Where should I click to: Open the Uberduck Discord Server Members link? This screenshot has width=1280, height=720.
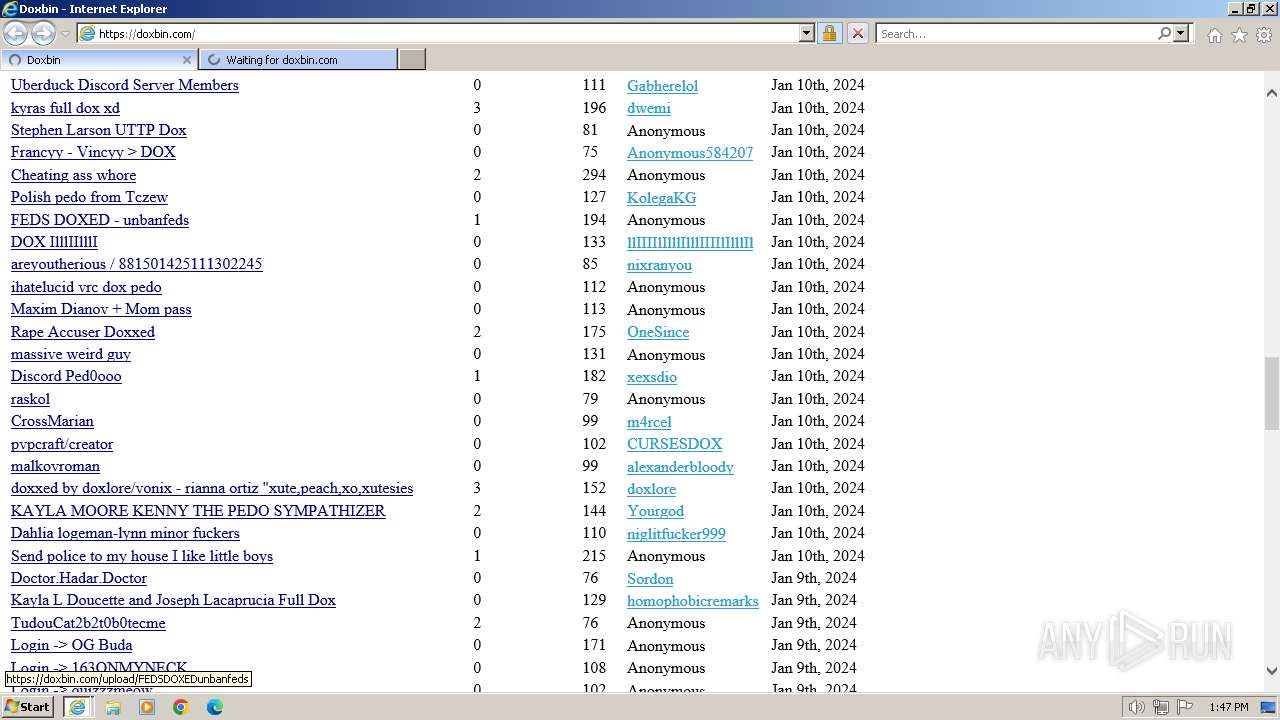(125, 85)
